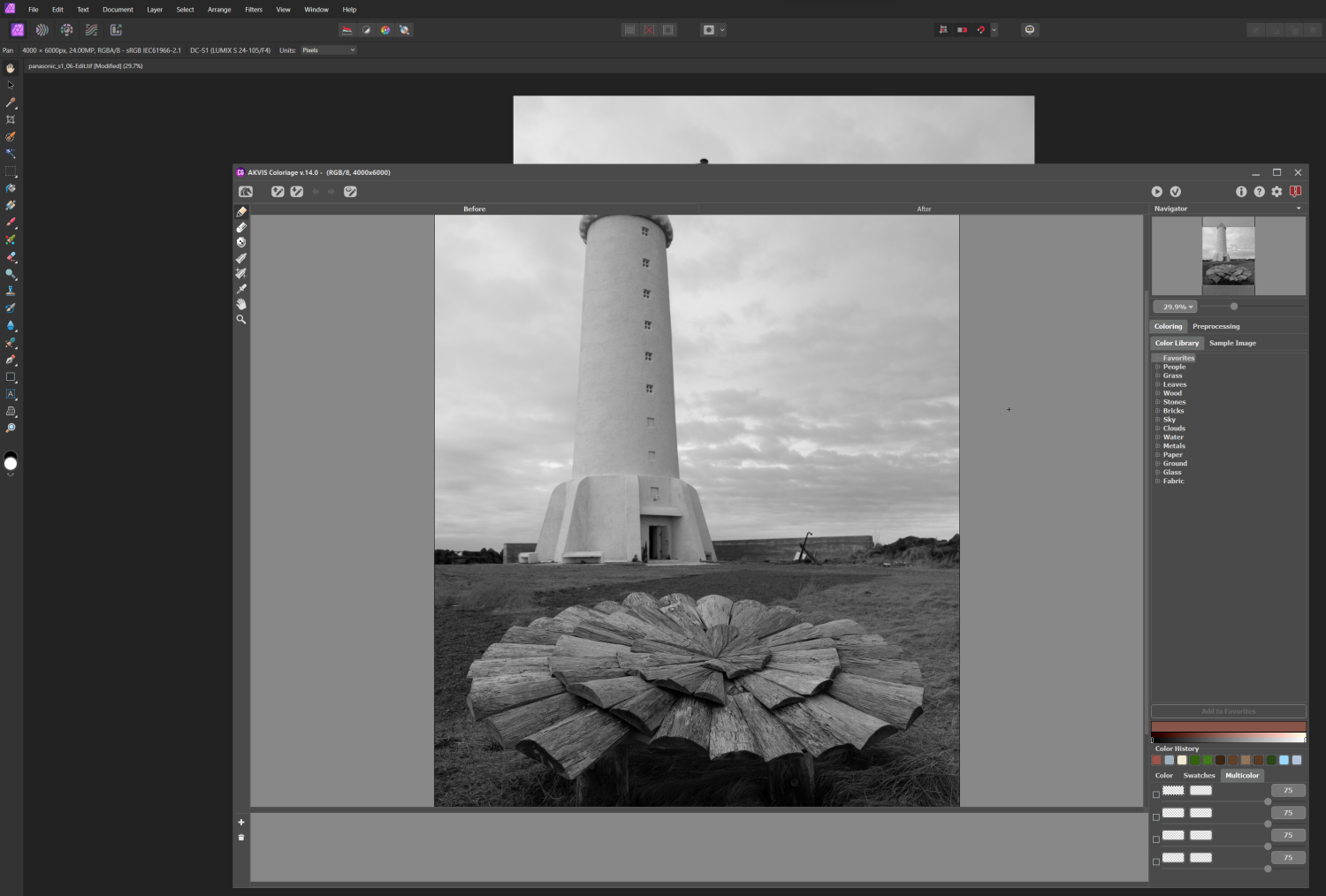Screen dimensions: 1326x896
Task: Tick the fourth Multicolor row checkbox
Action: tap(1156, 862)
